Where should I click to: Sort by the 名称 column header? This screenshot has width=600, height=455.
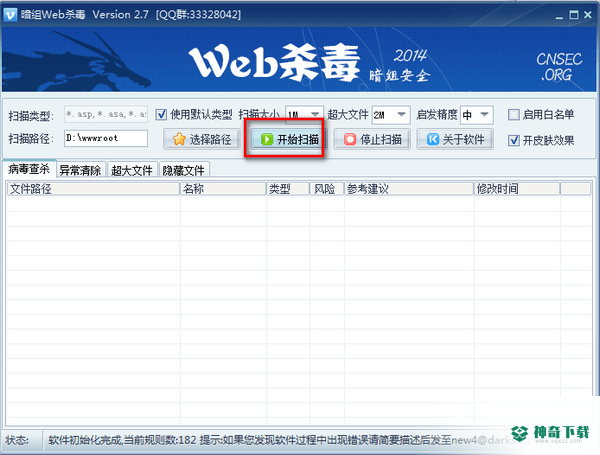point(223,189)
